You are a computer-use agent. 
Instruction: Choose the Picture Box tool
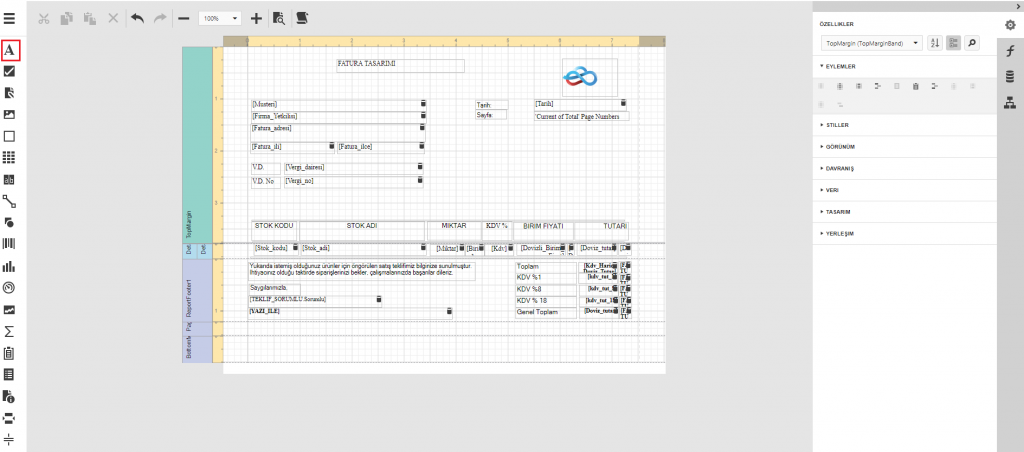click(9, 114)
